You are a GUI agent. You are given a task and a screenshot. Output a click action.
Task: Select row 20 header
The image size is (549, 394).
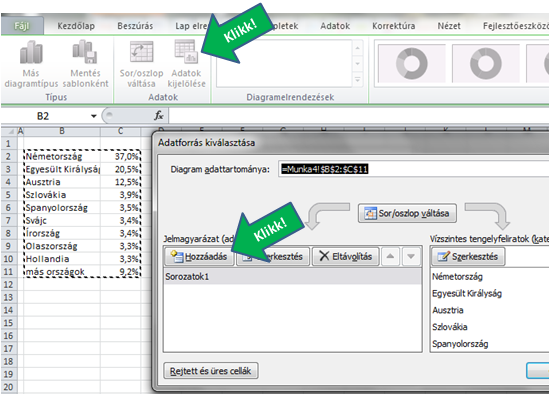tap(8, 387)
